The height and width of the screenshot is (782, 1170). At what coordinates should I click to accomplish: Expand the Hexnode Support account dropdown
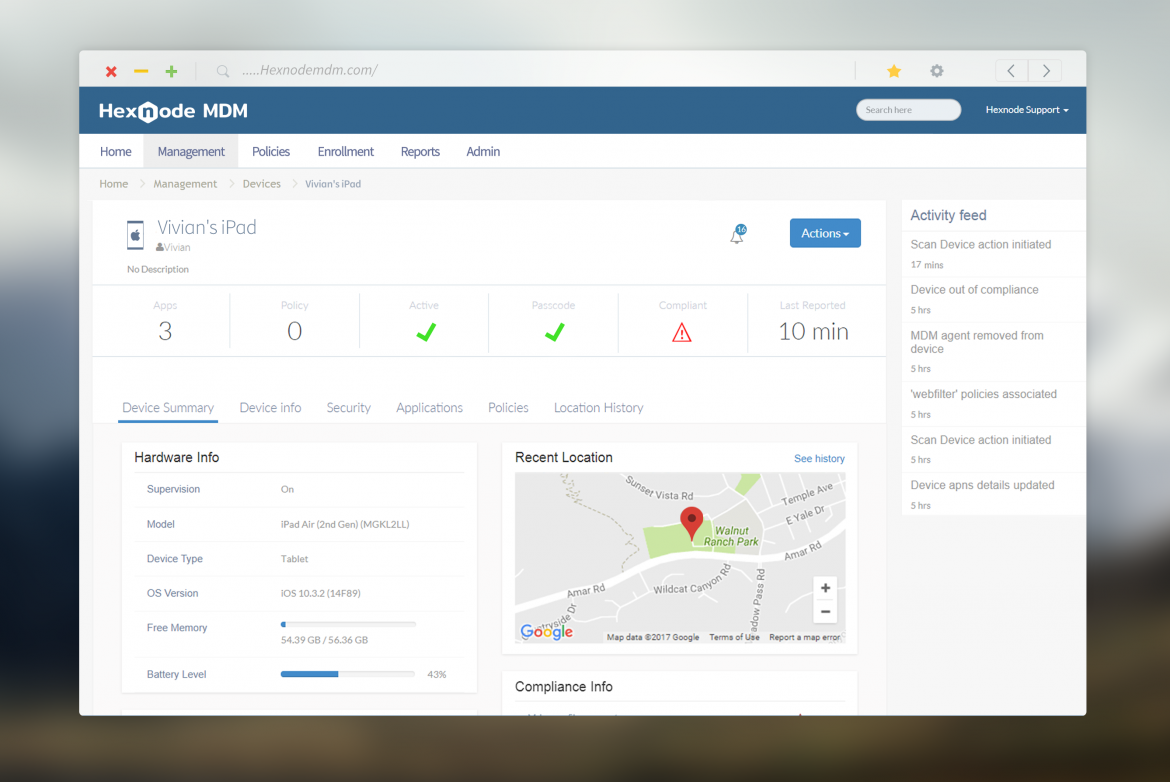click(1027, 110)
